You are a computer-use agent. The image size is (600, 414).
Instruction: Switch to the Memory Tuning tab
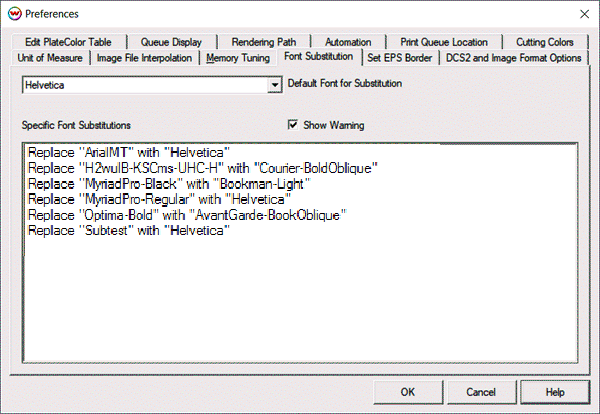240,58
